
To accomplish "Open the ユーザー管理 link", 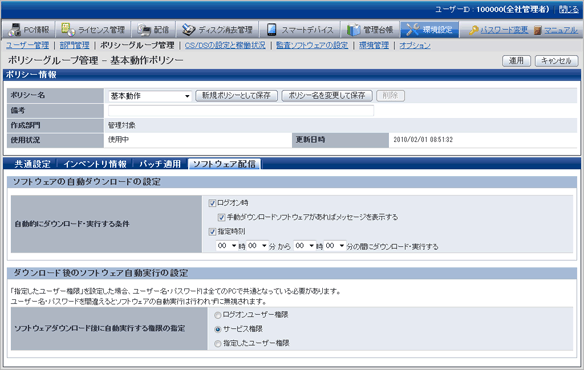I will pyautogui.click(x=28, y=45).
